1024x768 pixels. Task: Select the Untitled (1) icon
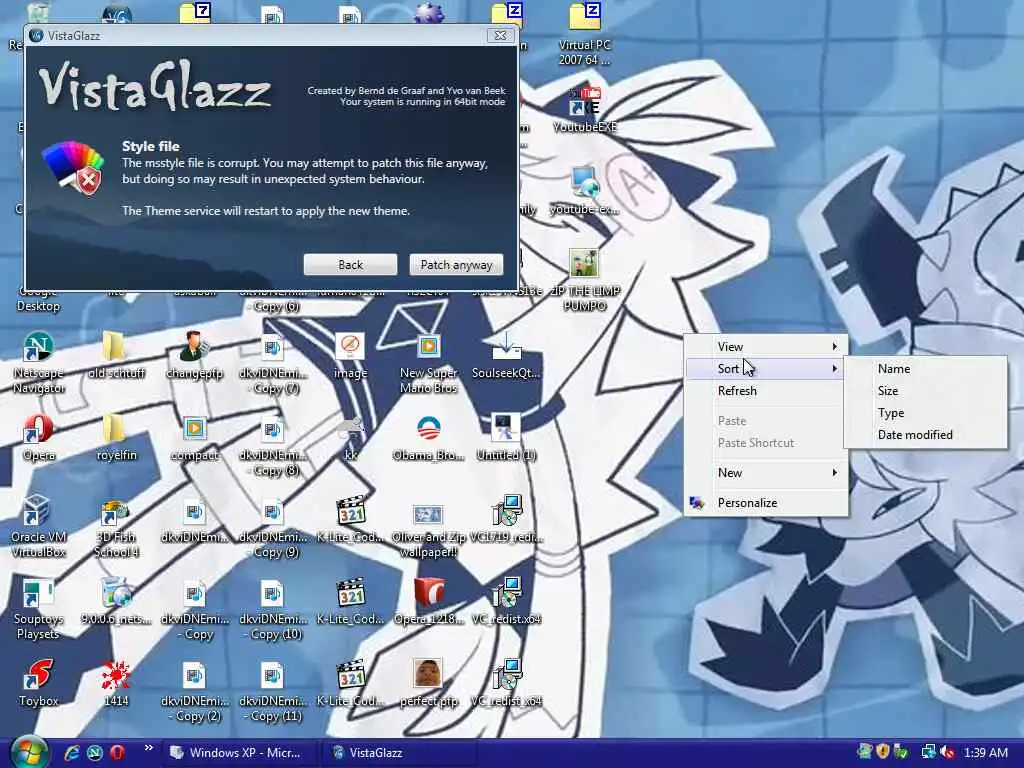pos(506,438)
